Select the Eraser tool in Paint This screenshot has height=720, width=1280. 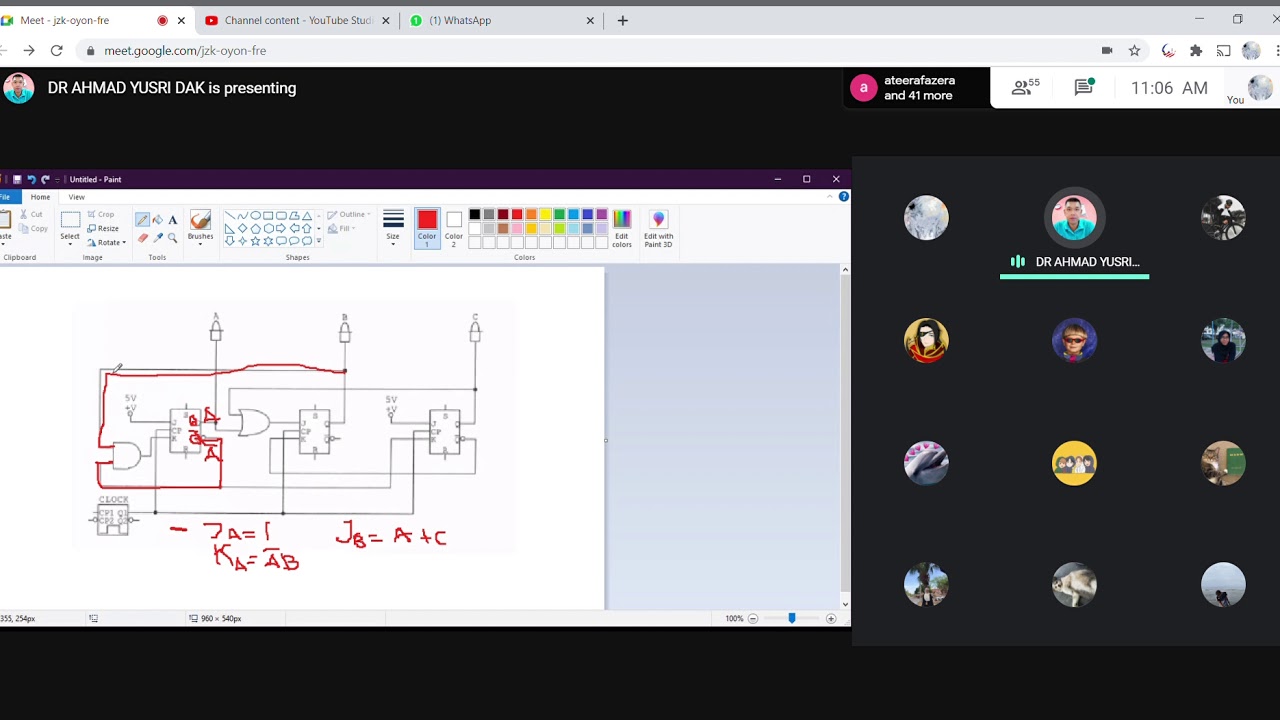point(143,238)
